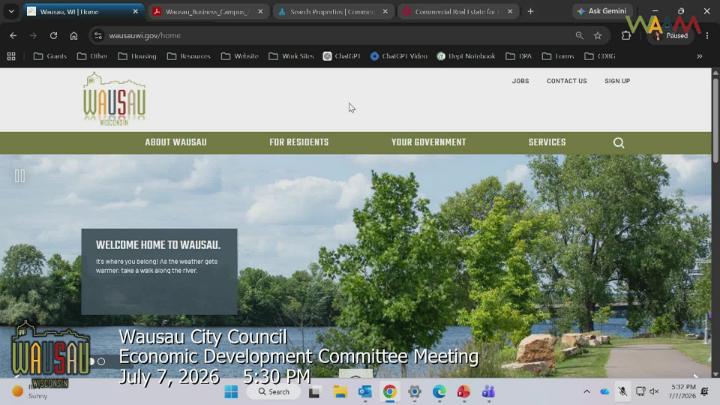Screen dimensions: 720x405
Task: Open the clock and date in taskbar
Action: click(x=682, y=391)
